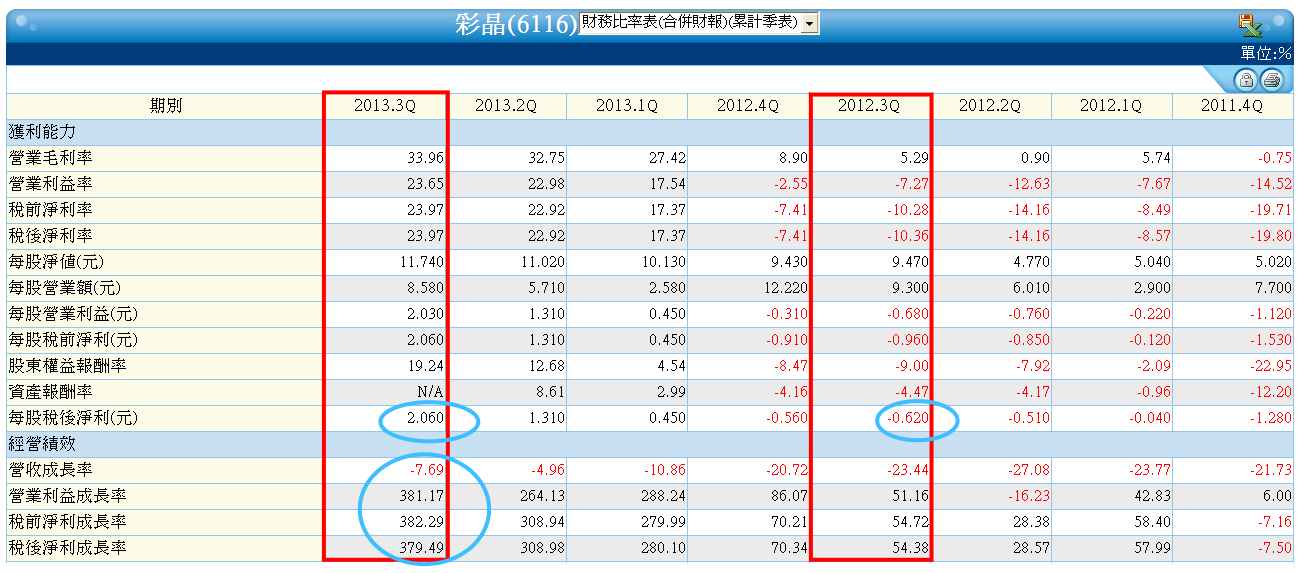
Task: Click value -16.23 in 營業利益成長率 row
Action: 1028,495
